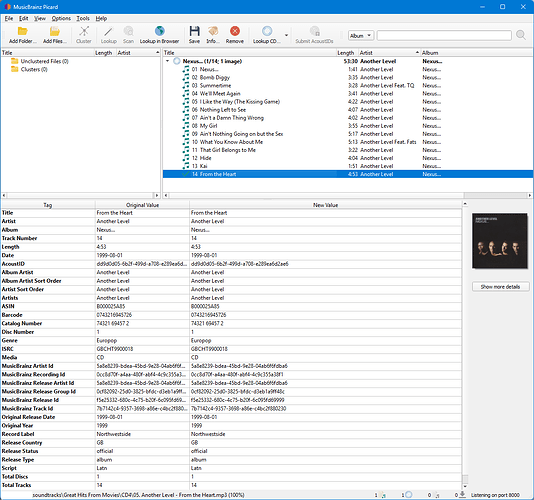Viewport: 534px width, 500px height.
Task: Click music note icon of 03 Summertime
Action: point(186,85)
